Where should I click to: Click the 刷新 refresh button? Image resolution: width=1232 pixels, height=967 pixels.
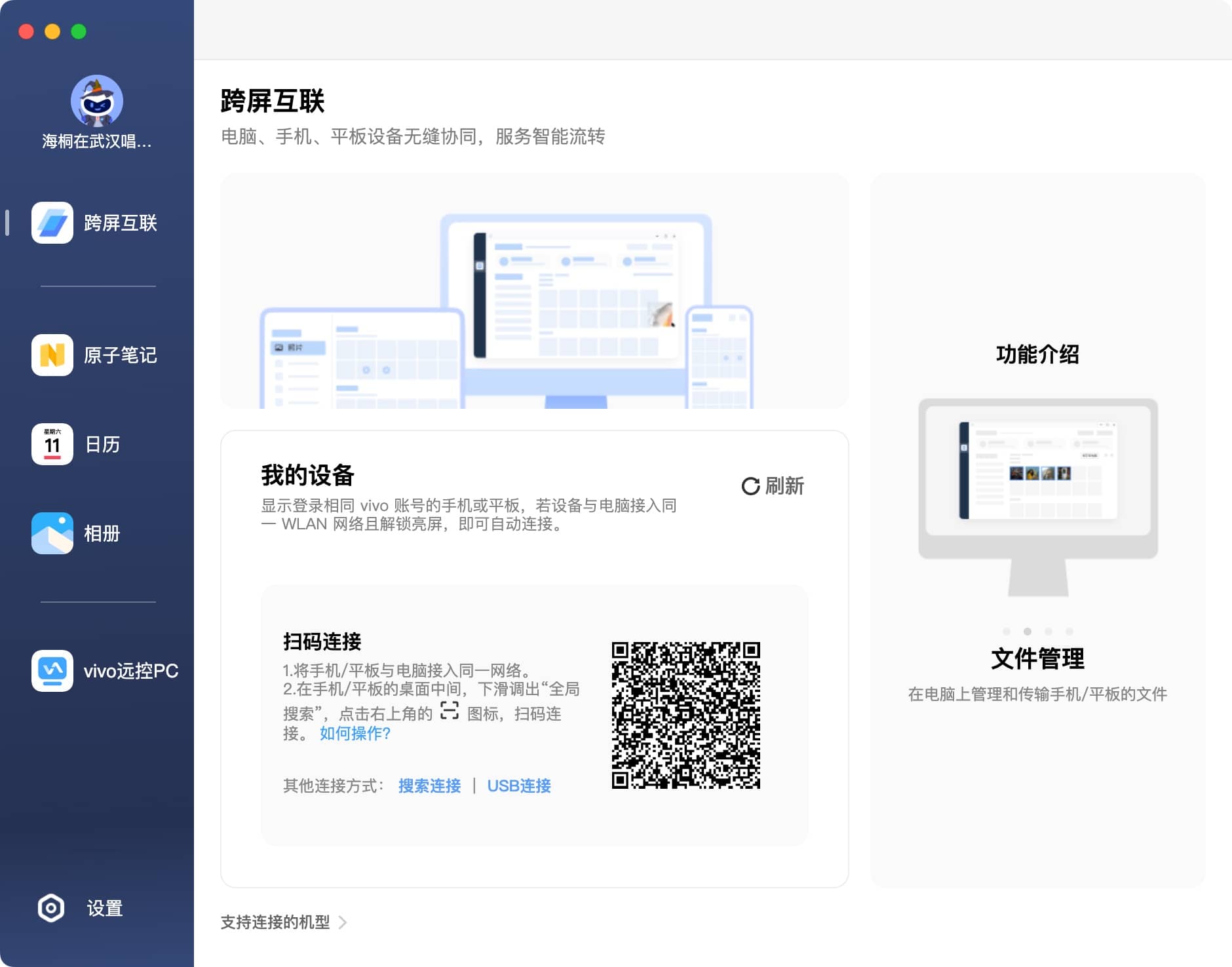click(x=773, y=486)
